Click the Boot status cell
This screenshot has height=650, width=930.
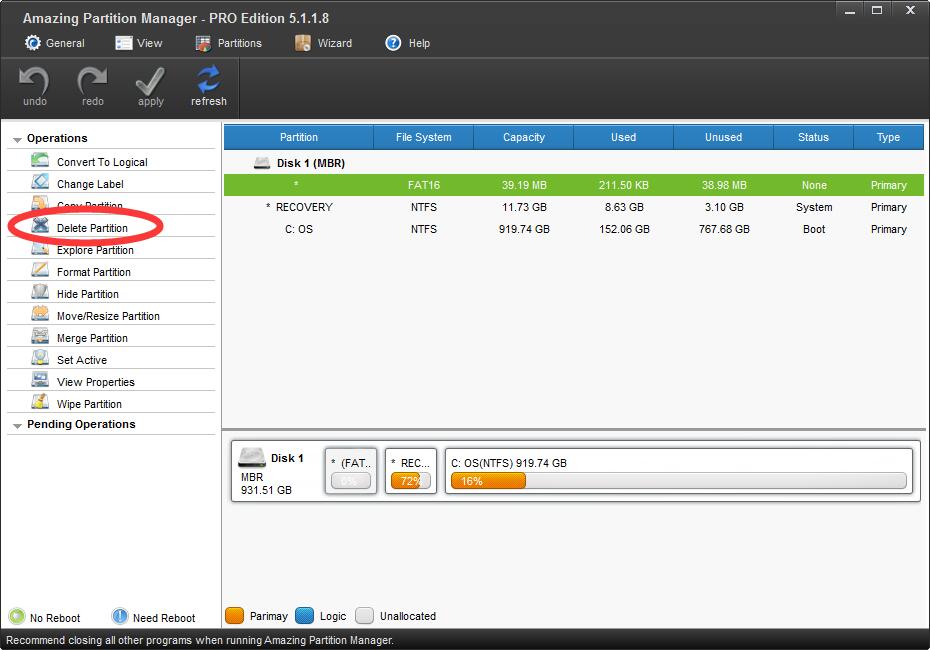814,229
